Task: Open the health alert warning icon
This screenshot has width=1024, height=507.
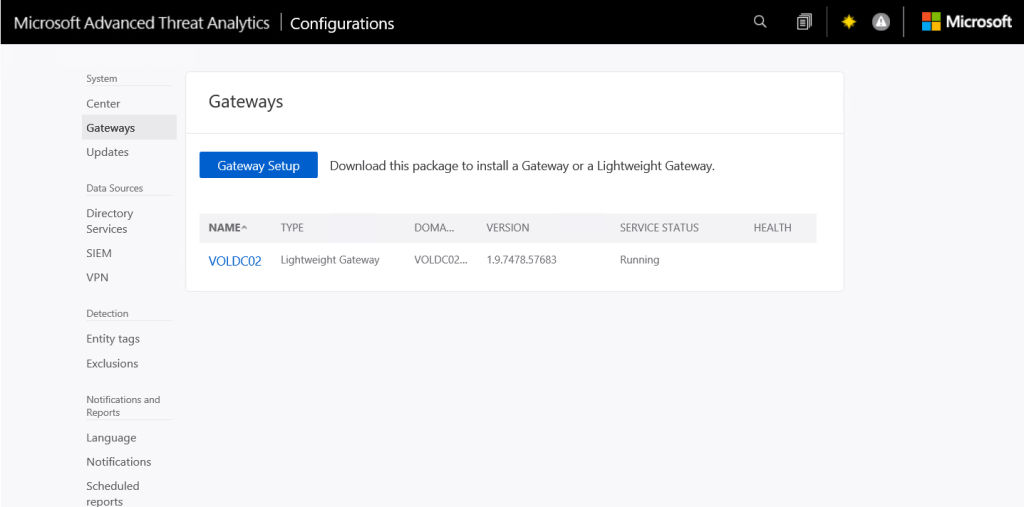Action: pyautogui.click(x=880, y=22)
